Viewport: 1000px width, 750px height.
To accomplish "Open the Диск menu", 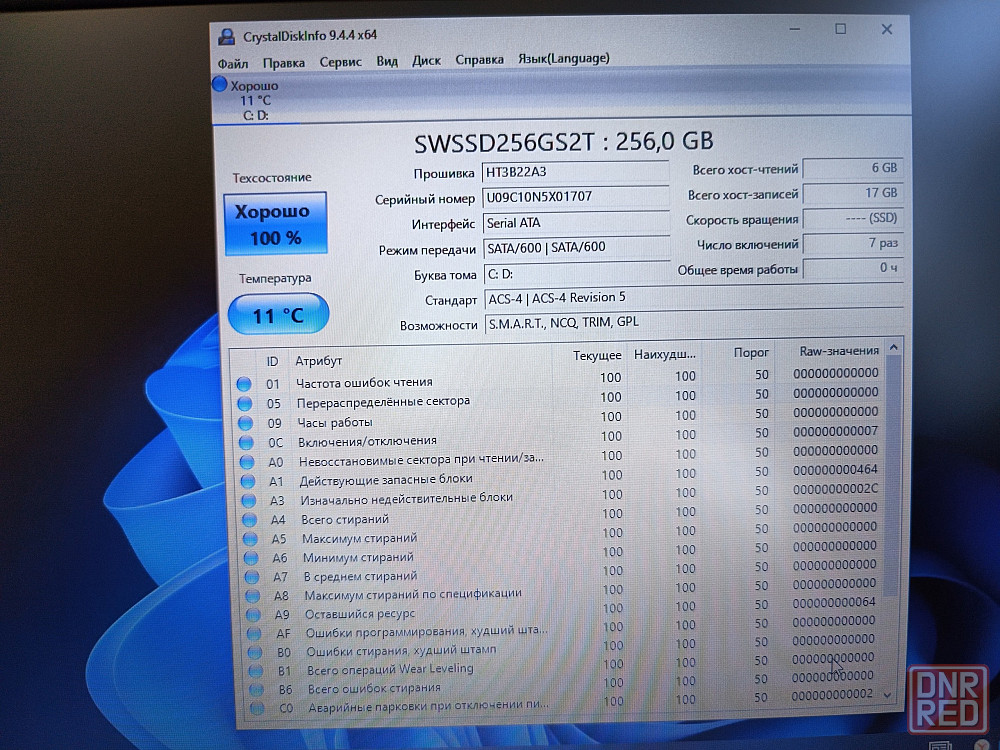I will click(426, 60).
